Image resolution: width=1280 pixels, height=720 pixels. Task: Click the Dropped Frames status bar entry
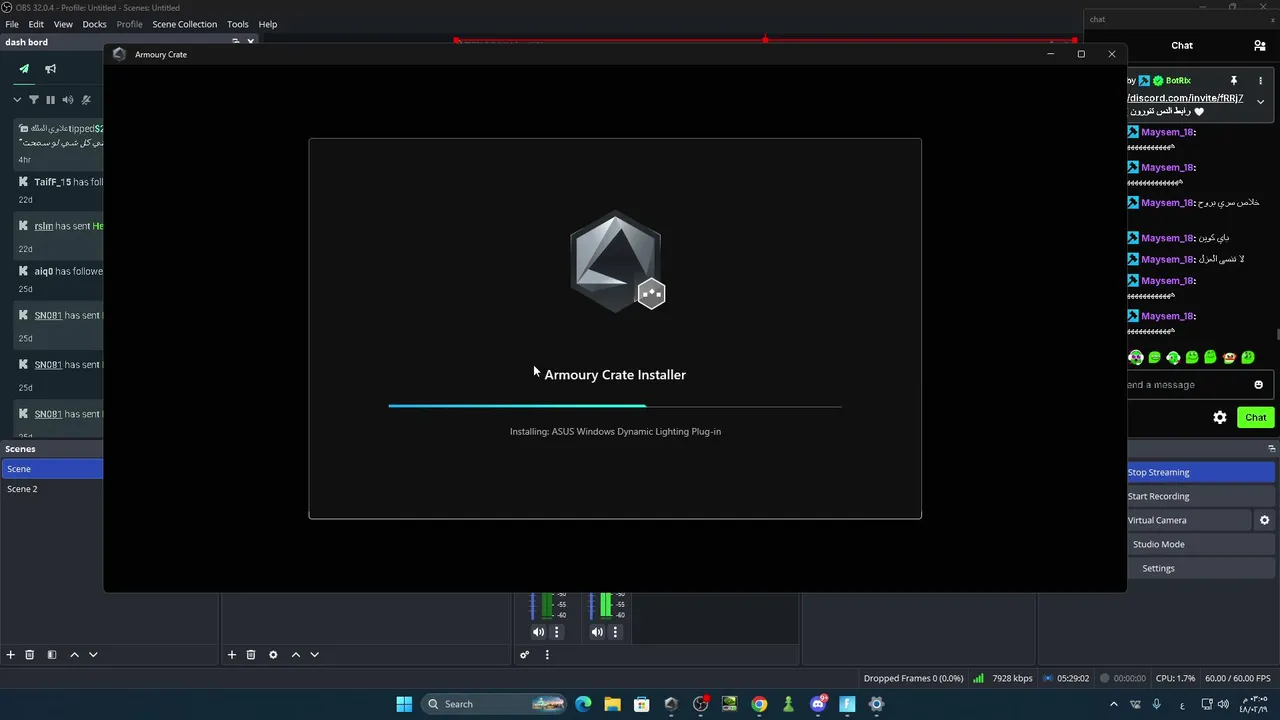pyautogui.click(x=913, y=678)
